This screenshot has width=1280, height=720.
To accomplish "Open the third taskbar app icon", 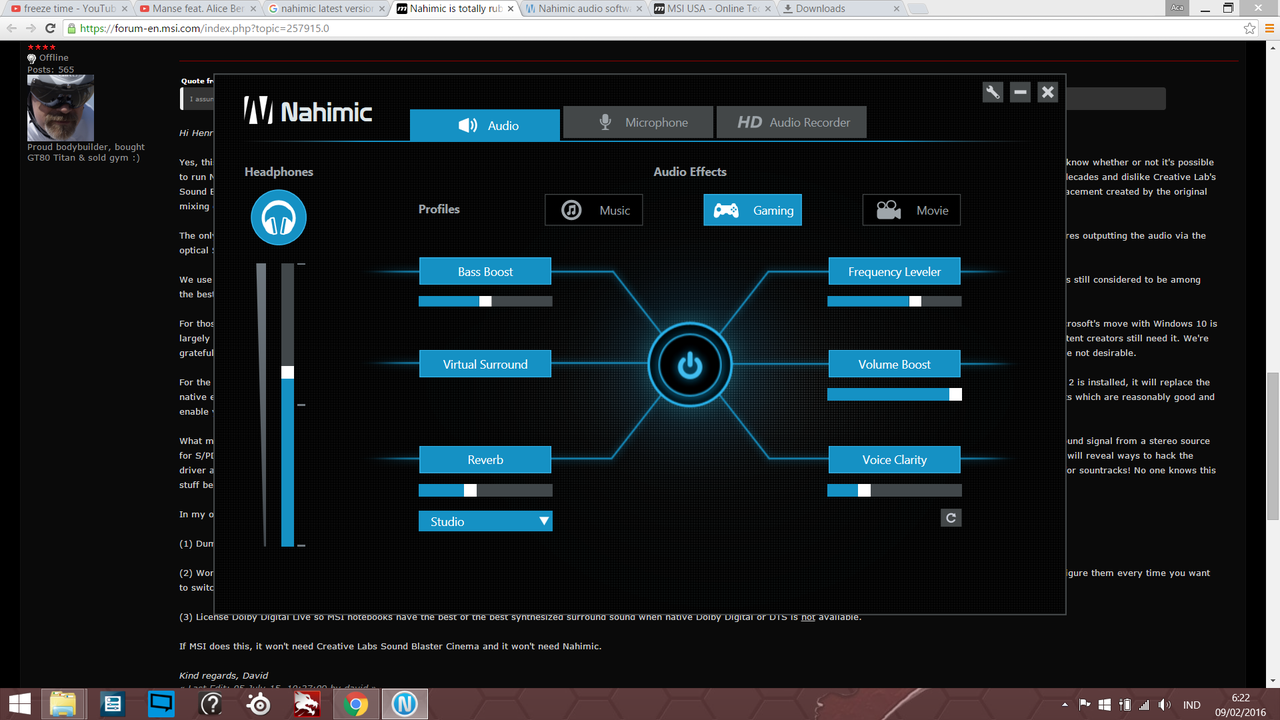I will coord(112,704).
